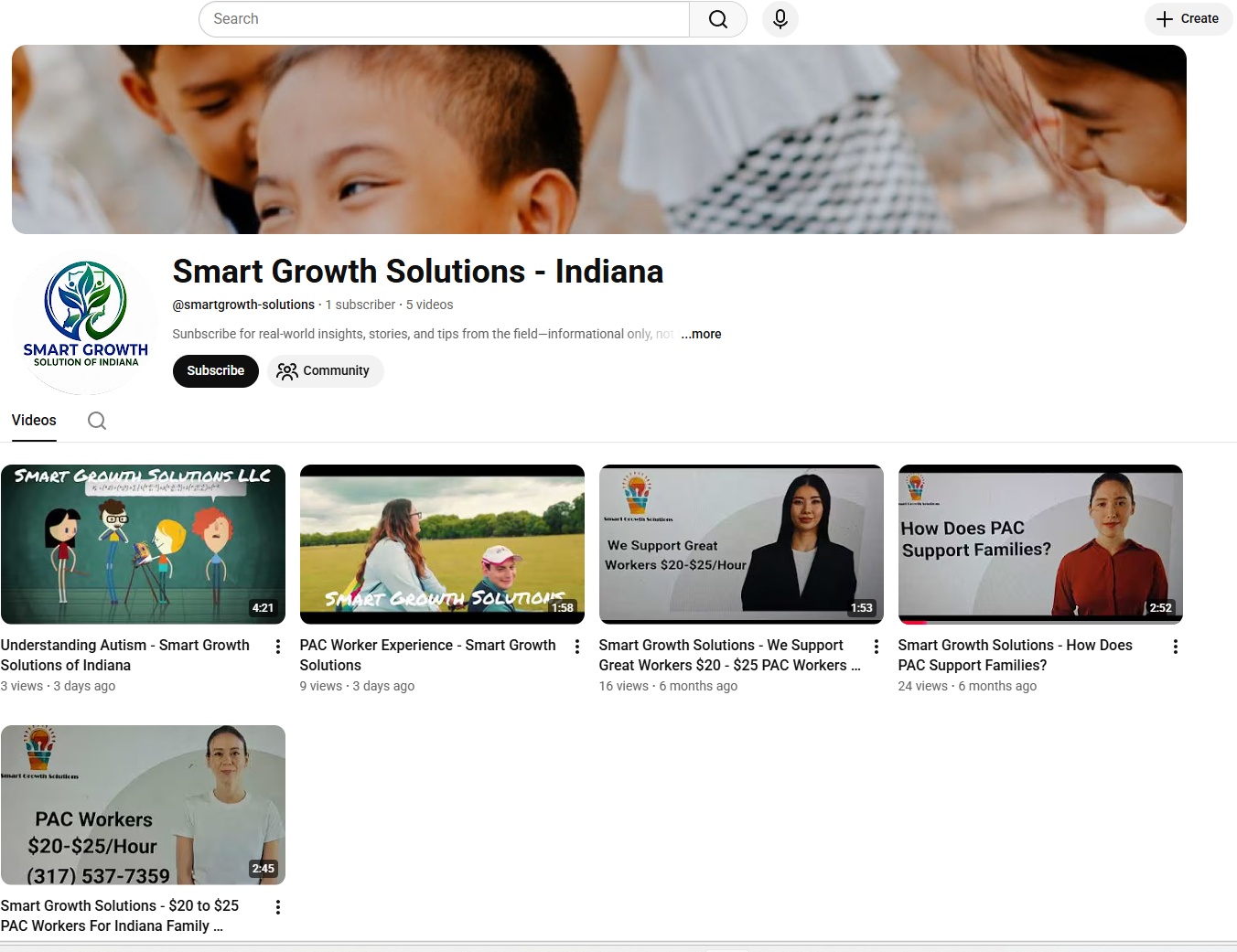Click '9 views · 3 days ago' metadata
1237x952 pixels.
(358, 686)
